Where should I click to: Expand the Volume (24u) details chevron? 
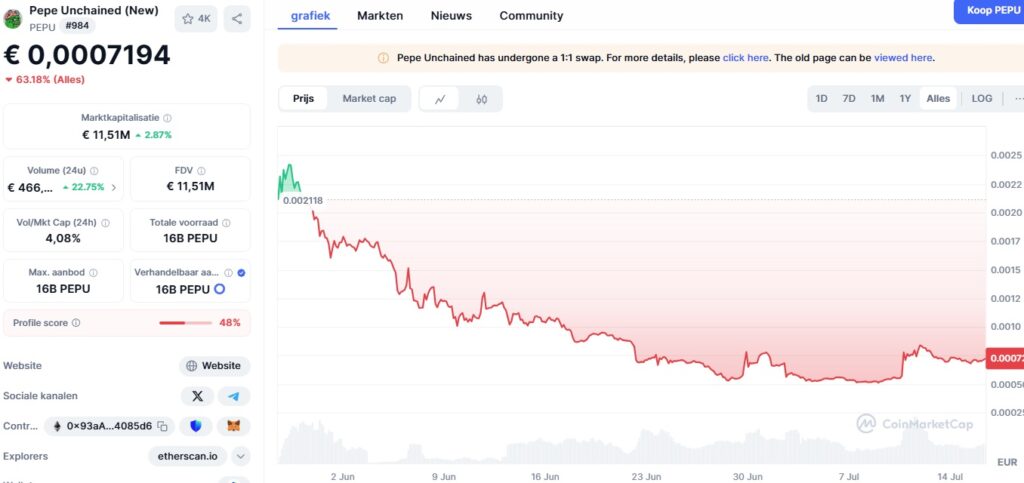click(113, 187)
